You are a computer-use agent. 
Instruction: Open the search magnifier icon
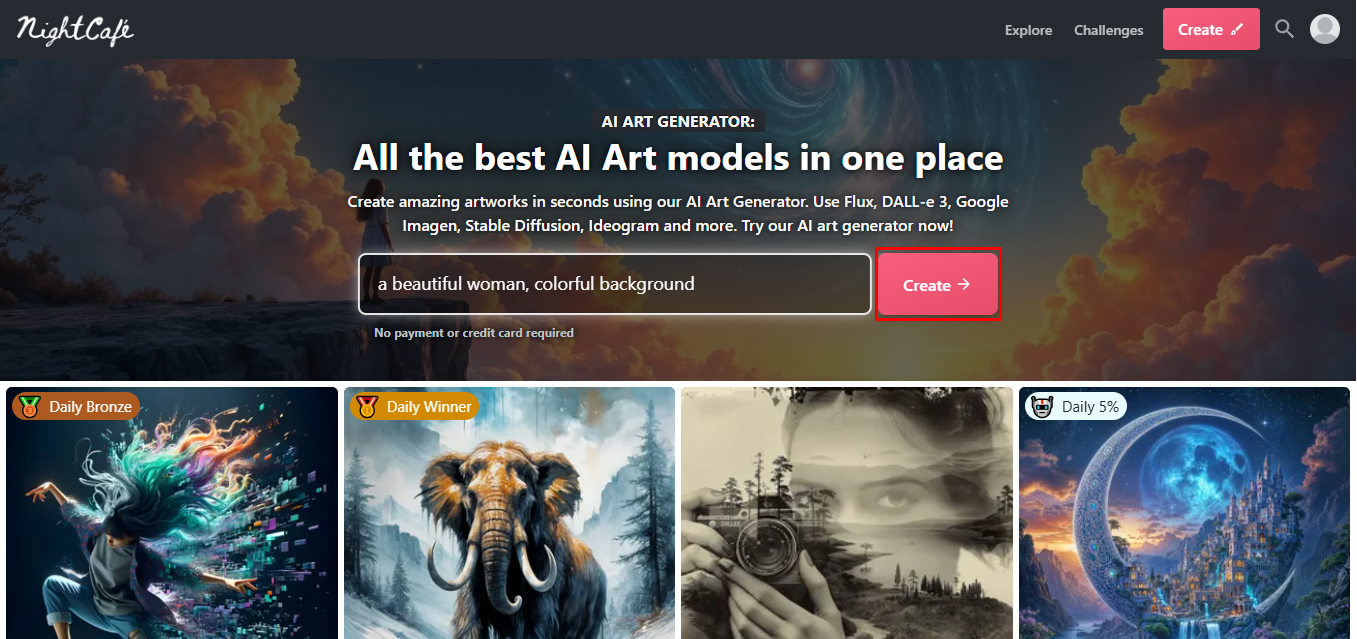tap(1284, 29)
